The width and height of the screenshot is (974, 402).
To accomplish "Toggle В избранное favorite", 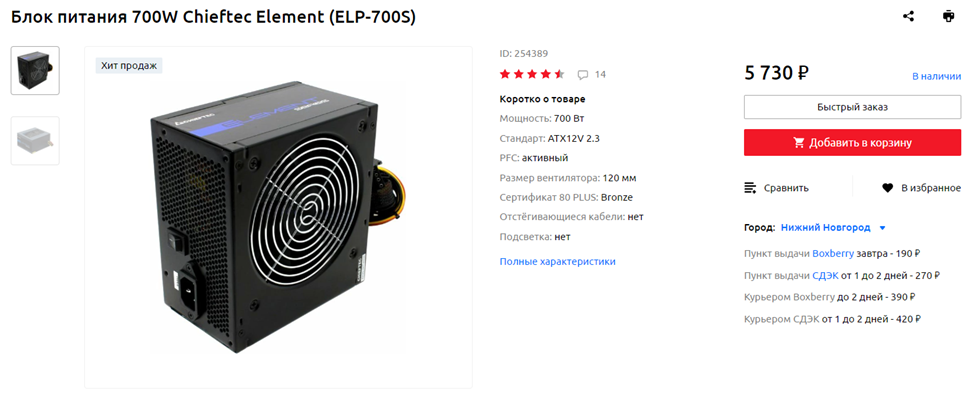I will (x=931, y=188).
